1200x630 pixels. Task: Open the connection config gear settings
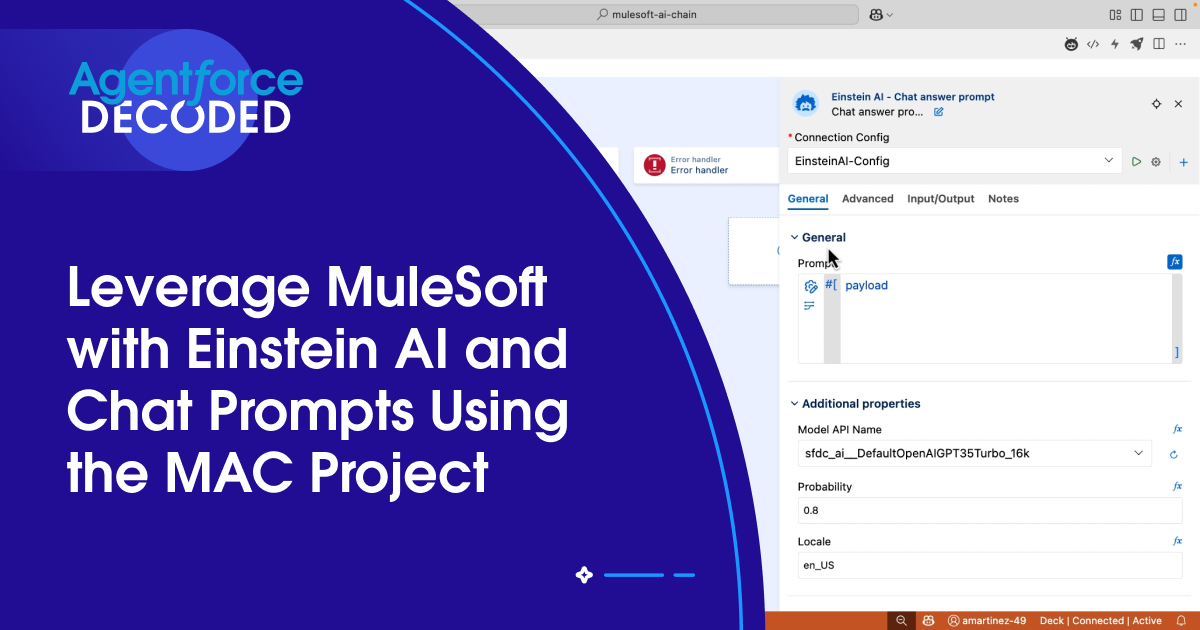point(1156,161)
